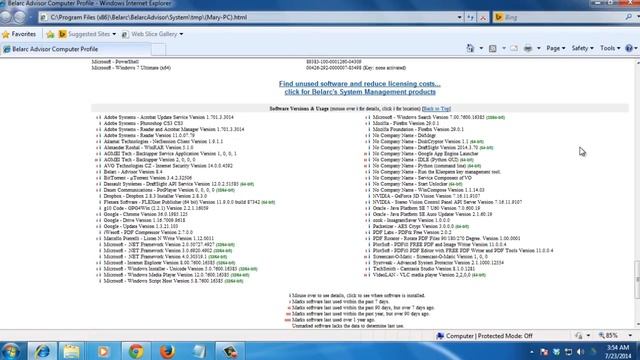
Task: Open the Safety menu
Action: [x=582, y=48]
